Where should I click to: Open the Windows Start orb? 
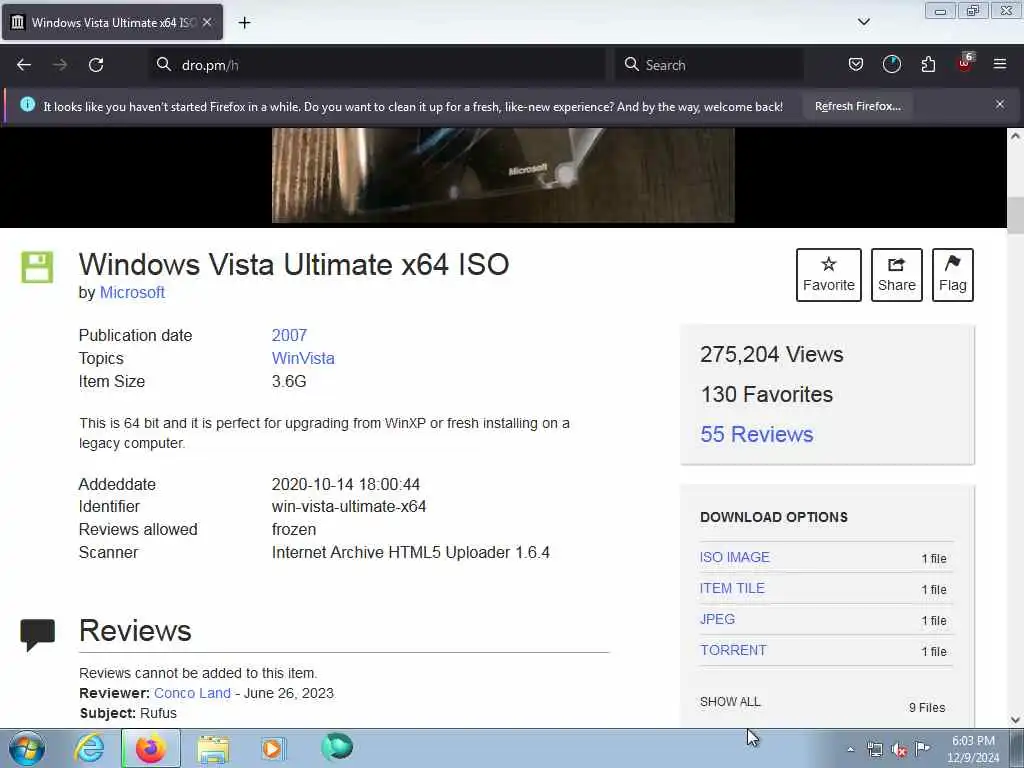[27, 748]
